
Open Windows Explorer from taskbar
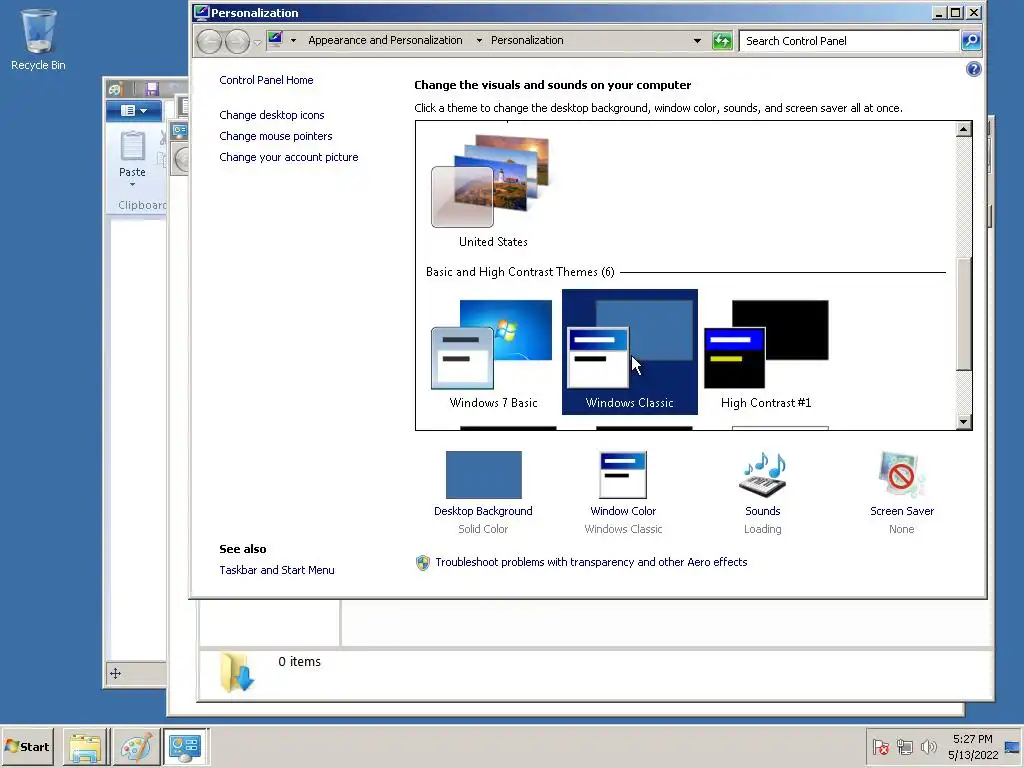tap(86, 746)
